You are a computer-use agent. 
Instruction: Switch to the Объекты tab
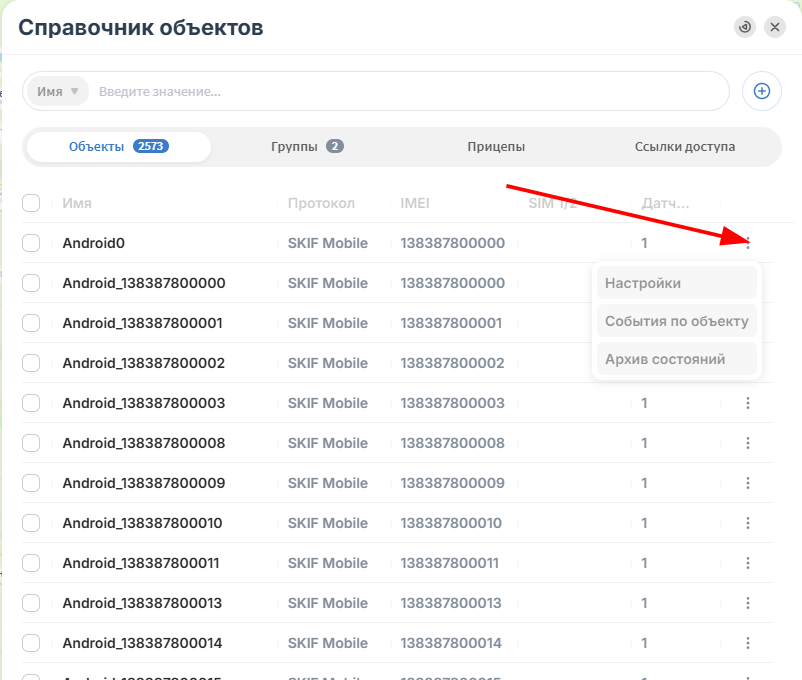tap(119, 147)
